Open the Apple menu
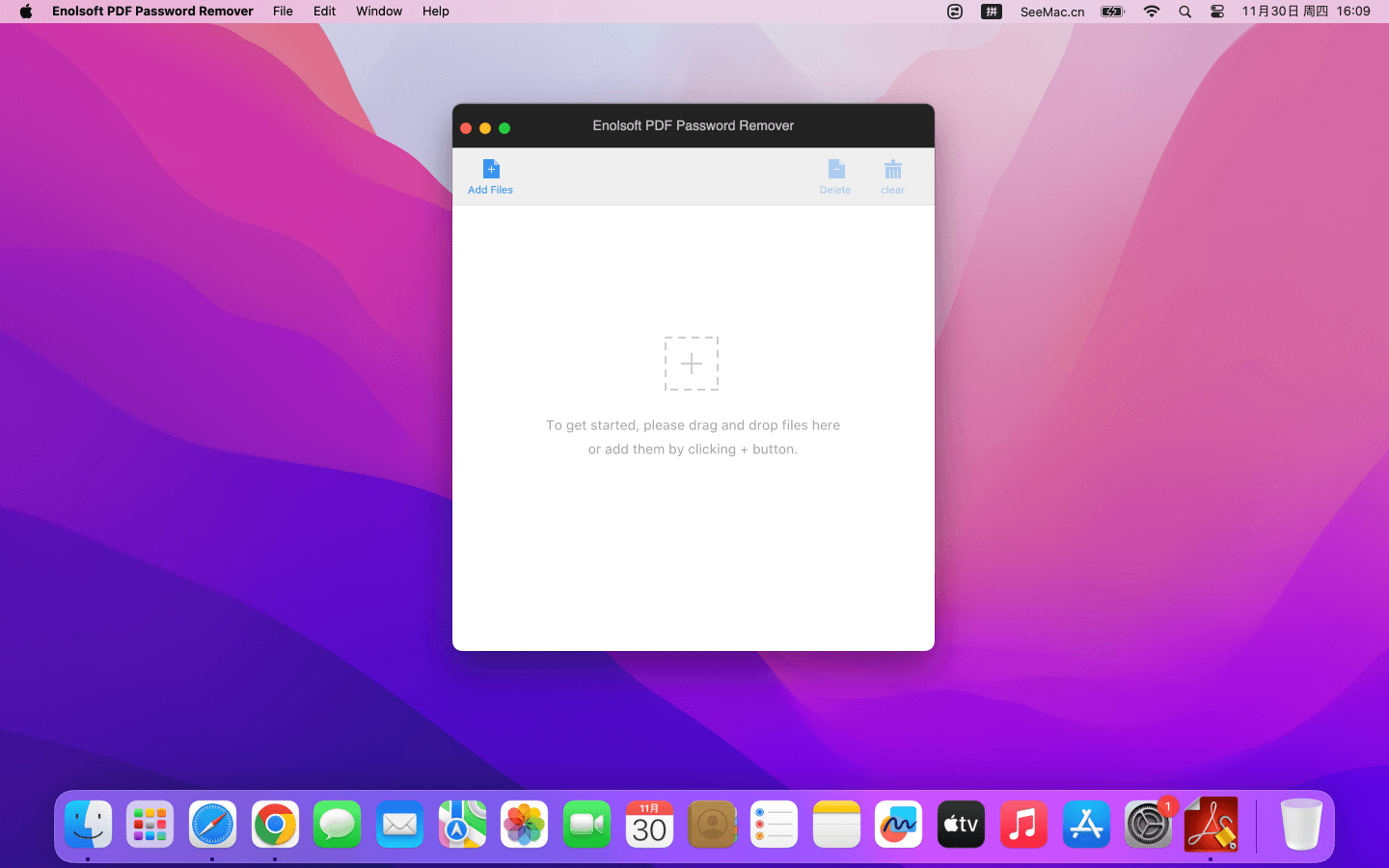The image size is (1389, 868). [x=26, y=12]
